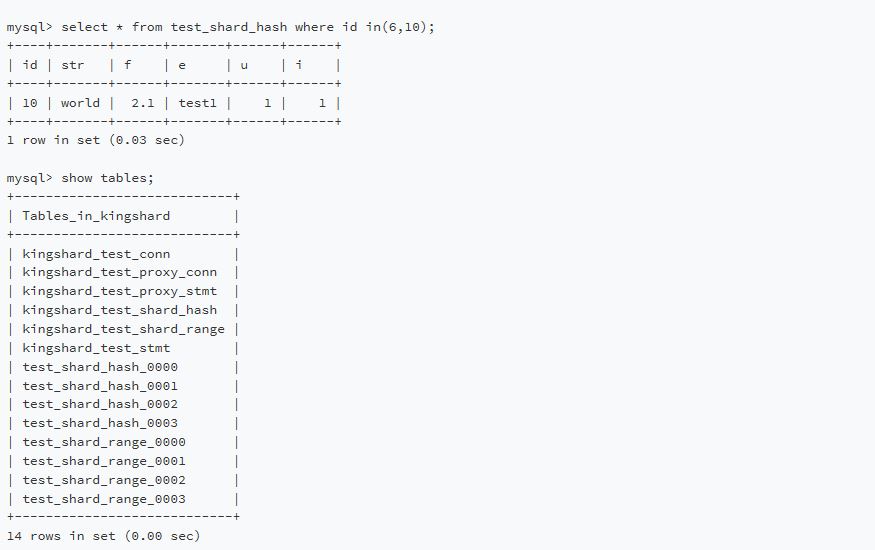The width and height of the screenshot is (875, 550).
Task: Click the test_shard_hash_0002 entry
Action: click(100, 404)
